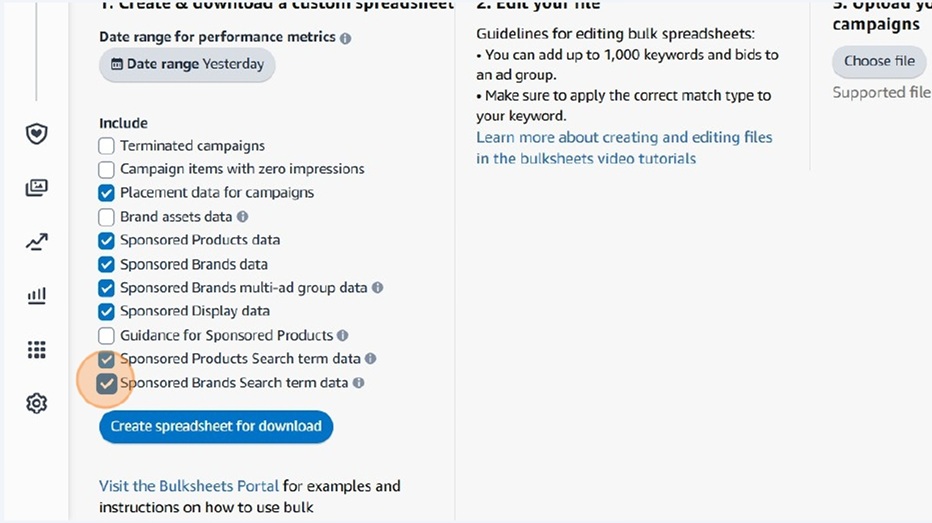This screenshot has width=932, height=523.
Task: Click info icon next to Date range heading
Action: point(345,38)
